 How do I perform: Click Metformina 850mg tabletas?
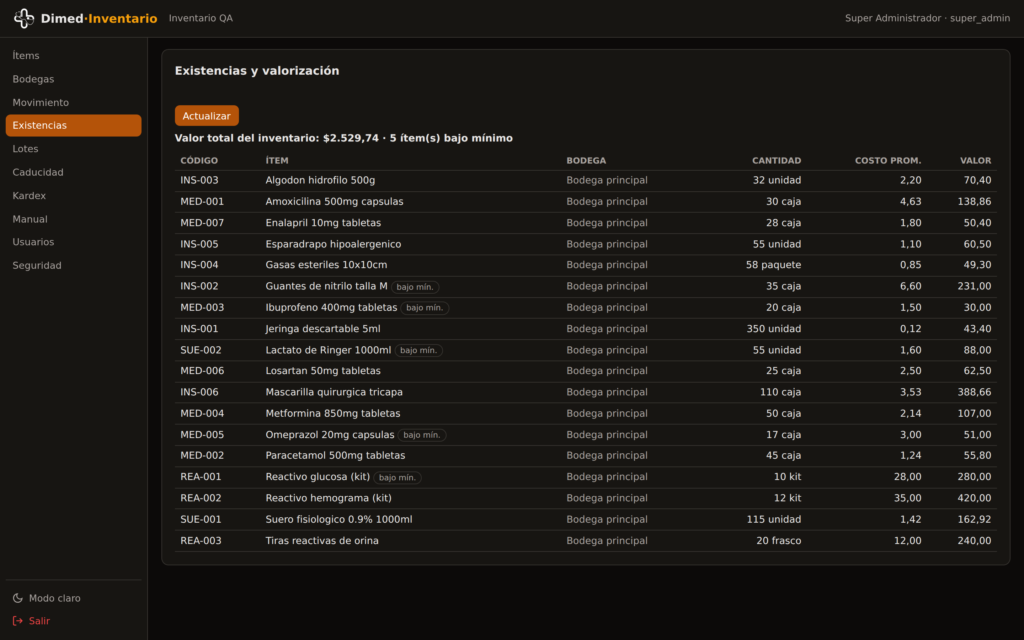332,413
